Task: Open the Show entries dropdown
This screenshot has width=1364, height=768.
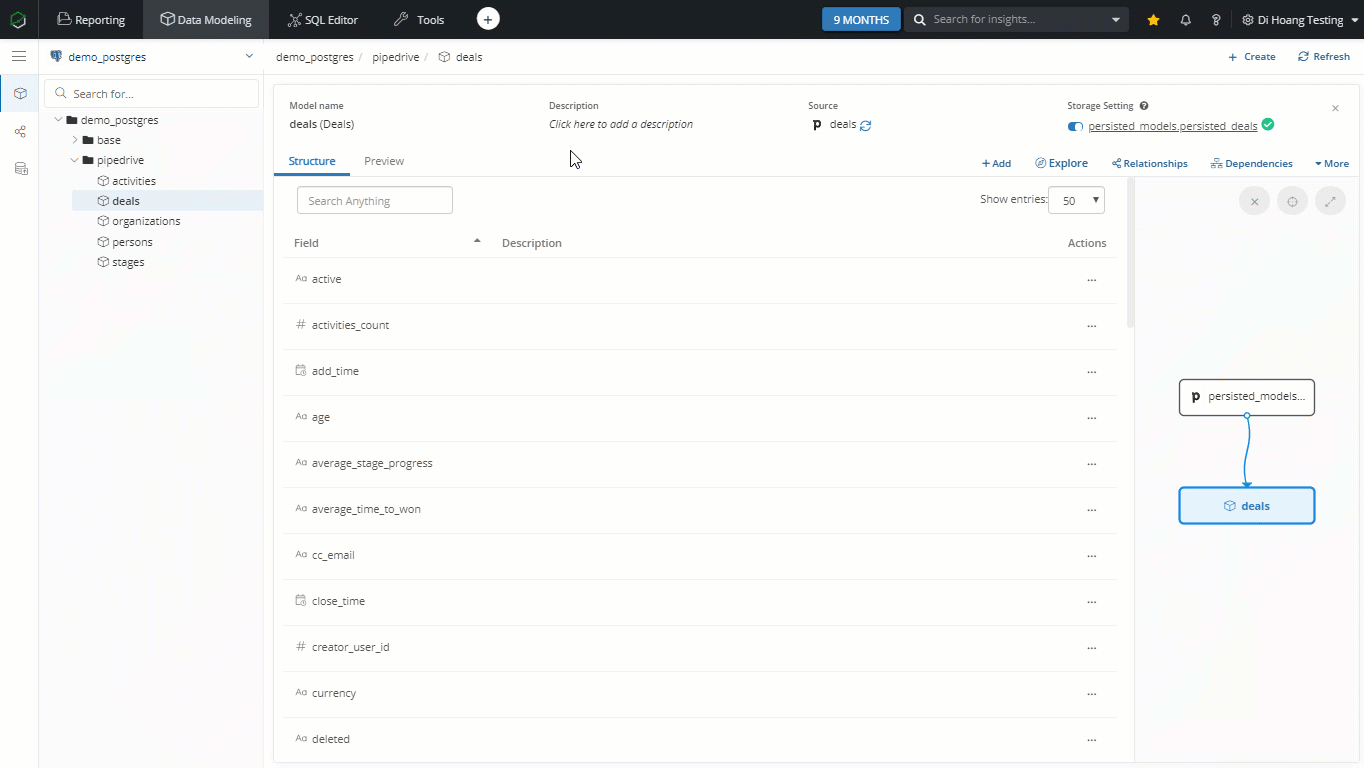Action: (x=1076, y=200)
